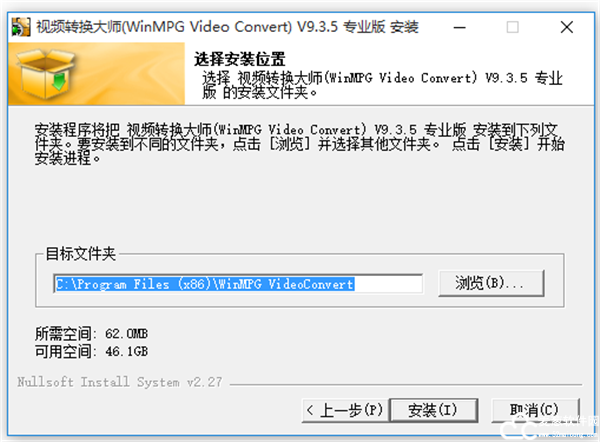Viewport: 600px width, 442px height.
Task: Click the 浏览(B)... browse button
Action: (491, 284)
